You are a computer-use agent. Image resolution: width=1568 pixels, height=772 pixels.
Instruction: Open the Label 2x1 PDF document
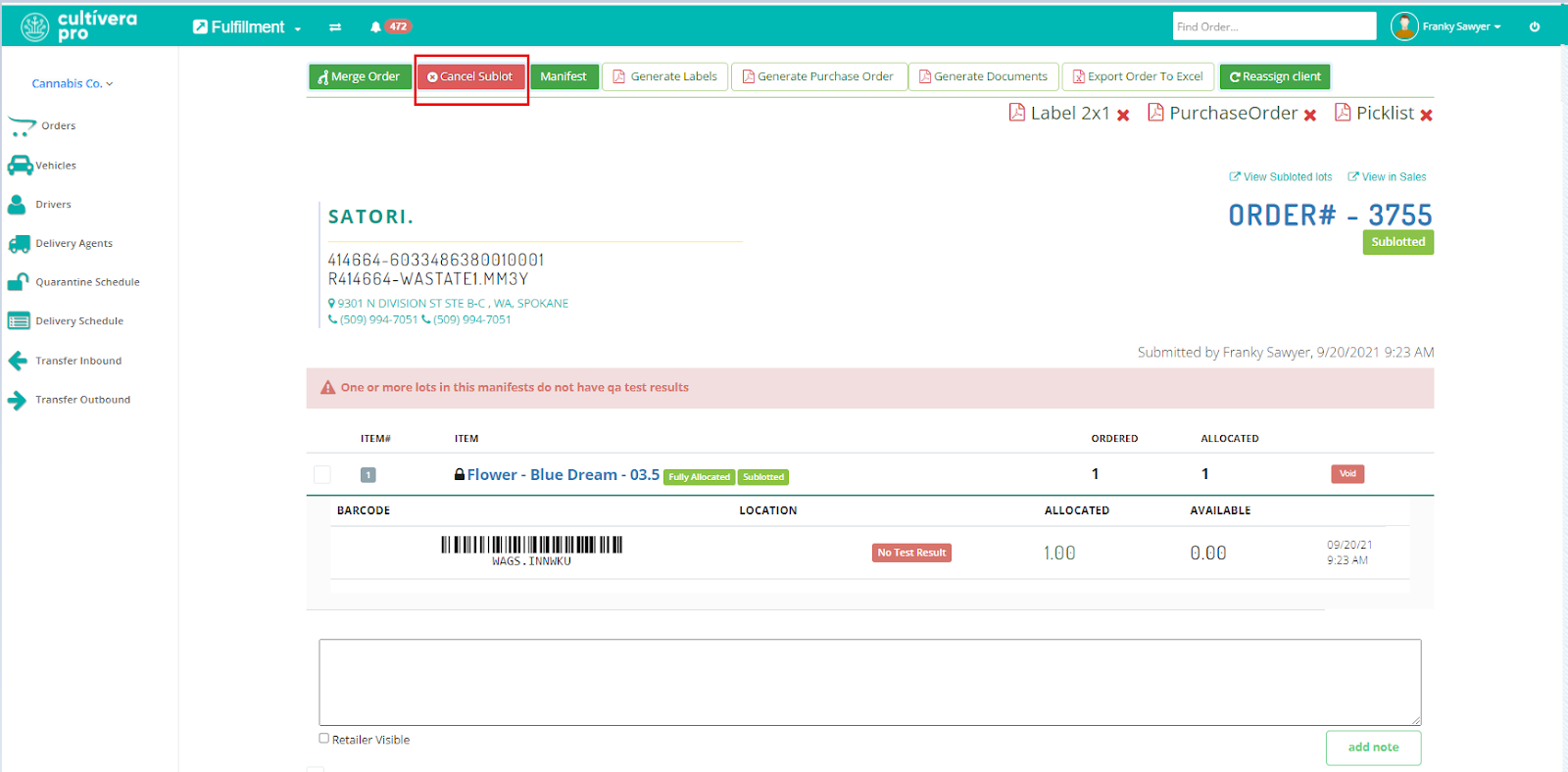tap(1059, 114)
